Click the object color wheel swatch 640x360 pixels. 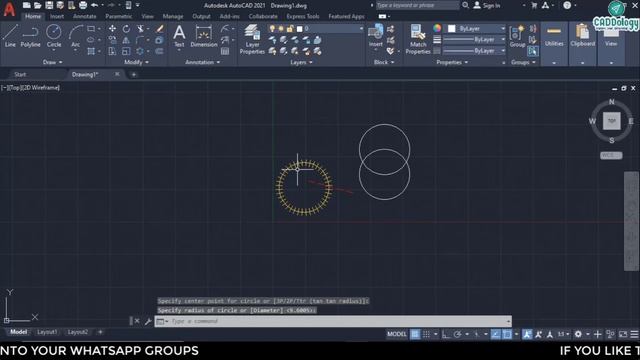[x=437, y=28]
